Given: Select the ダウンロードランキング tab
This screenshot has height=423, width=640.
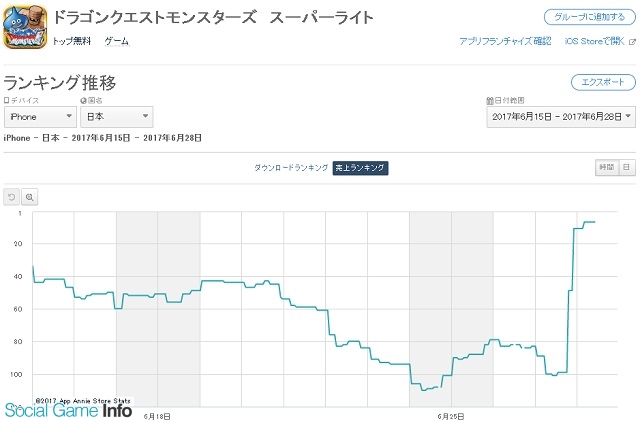Looking at the screenshot, I should (x=291, y=168).
